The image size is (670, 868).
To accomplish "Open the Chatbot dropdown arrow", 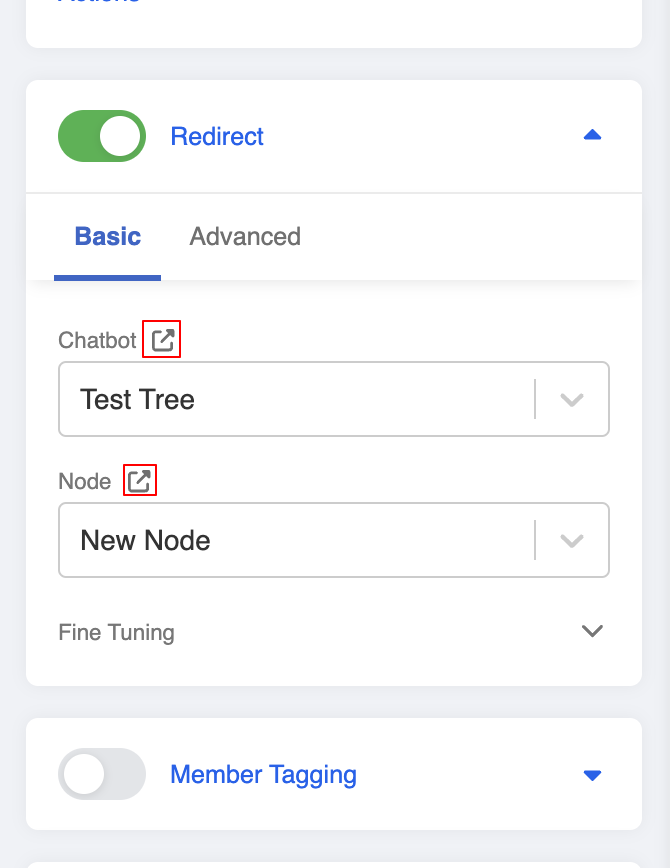I will [572, 399].
